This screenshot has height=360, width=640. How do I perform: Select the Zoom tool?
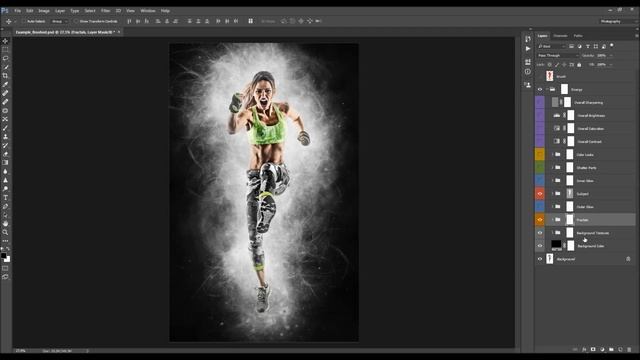coord(5,232)
